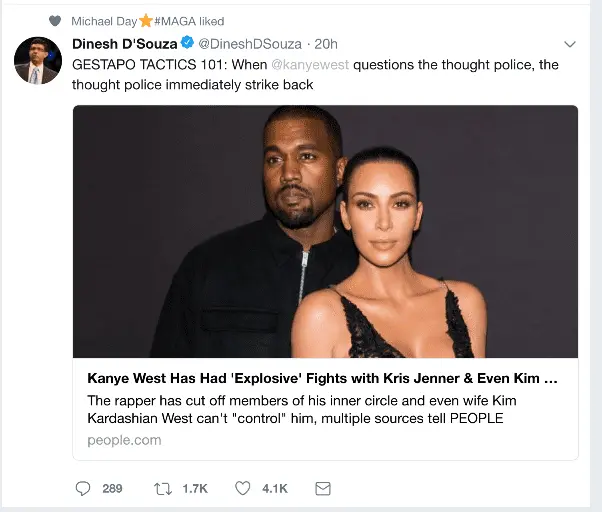Open Dinesh D'Souza's profile avatar
The height and width of the screenshot is (512, 602).
coord(38,60)
